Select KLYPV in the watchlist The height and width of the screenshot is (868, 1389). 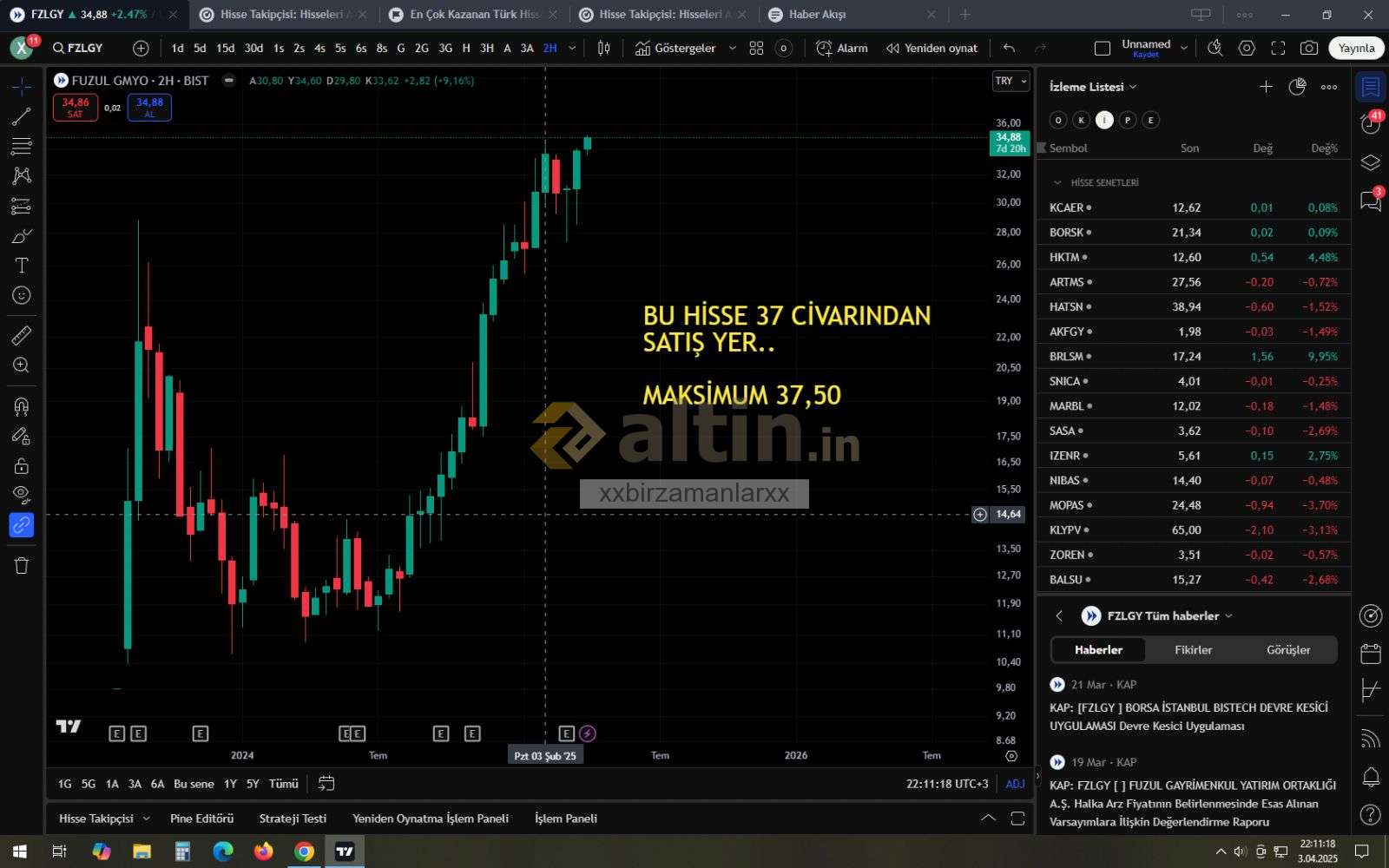coord(1194,530)
